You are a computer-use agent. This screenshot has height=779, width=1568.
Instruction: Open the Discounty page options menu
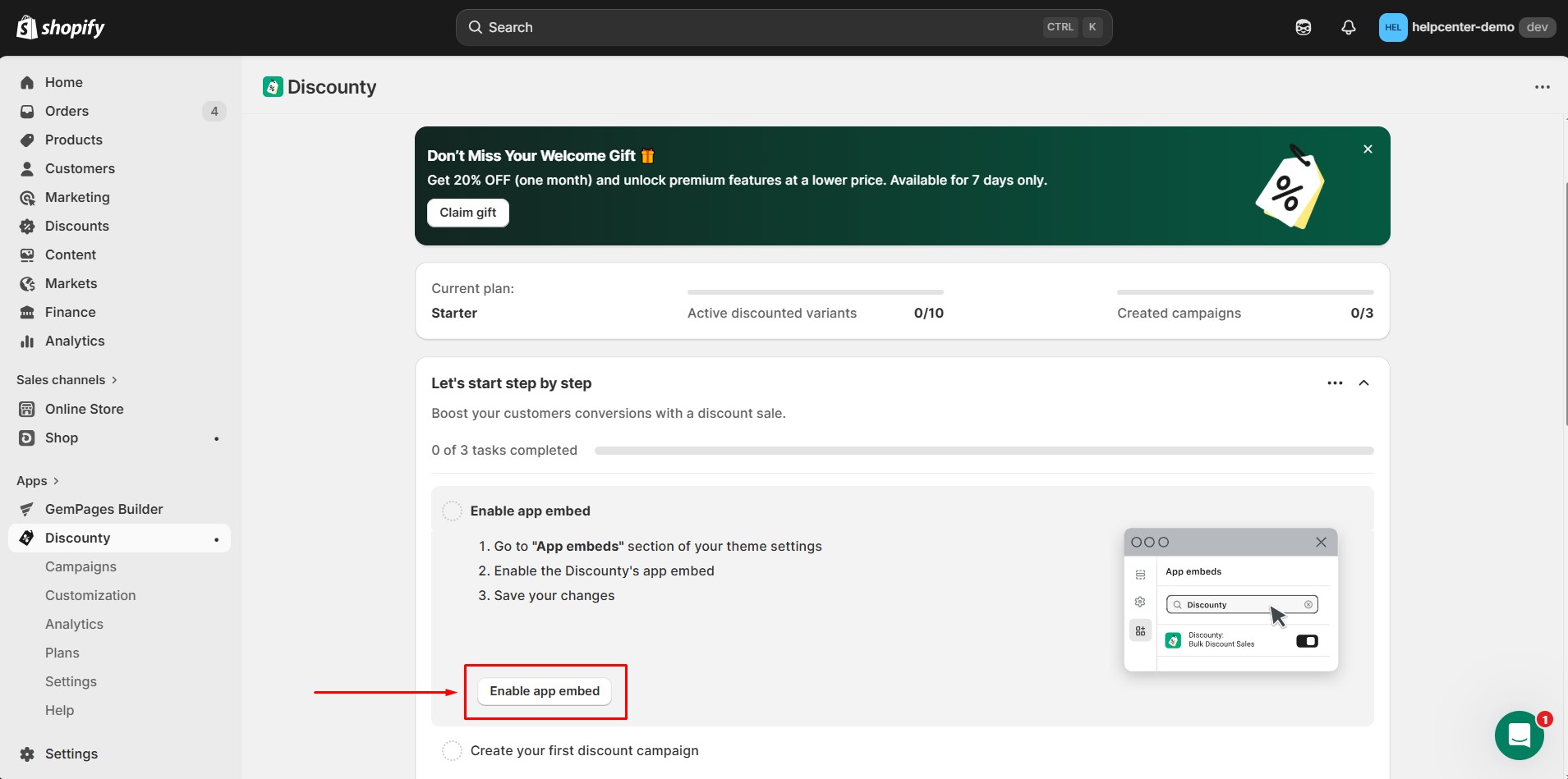[1543, 86]
